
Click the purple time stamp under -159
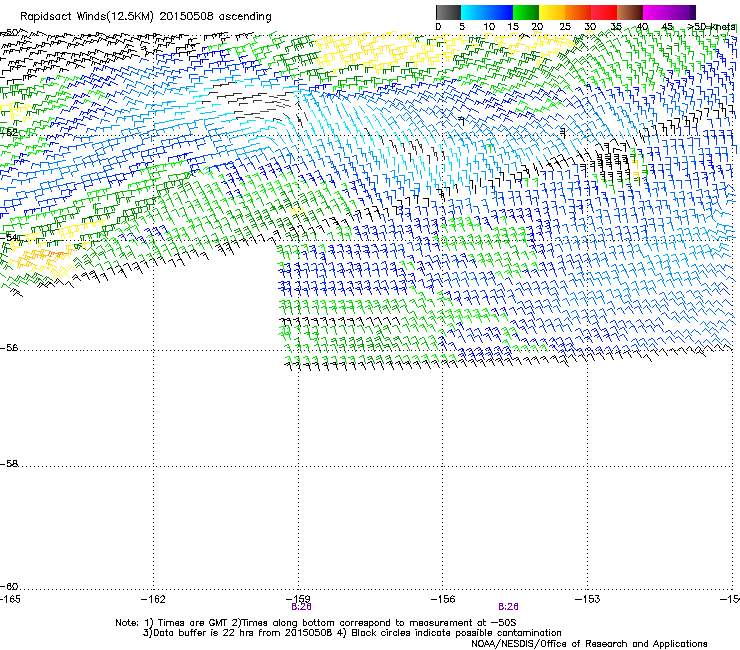(301, 607)
